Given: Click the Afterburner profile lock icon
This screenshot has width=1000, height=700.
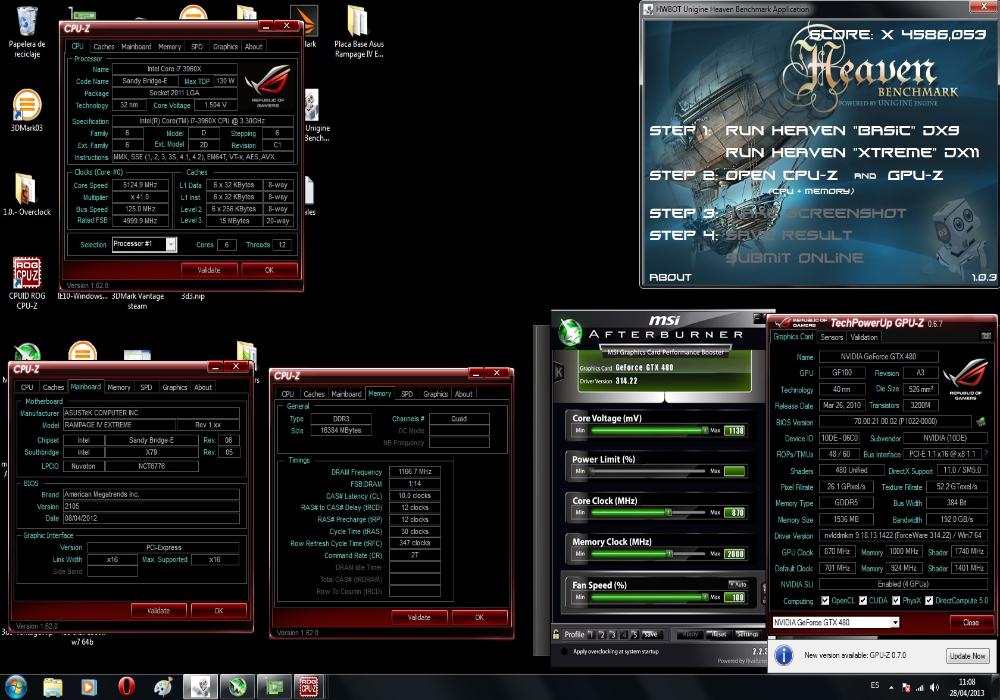Looking at the screenshot, I should click(x=556, y=634).
